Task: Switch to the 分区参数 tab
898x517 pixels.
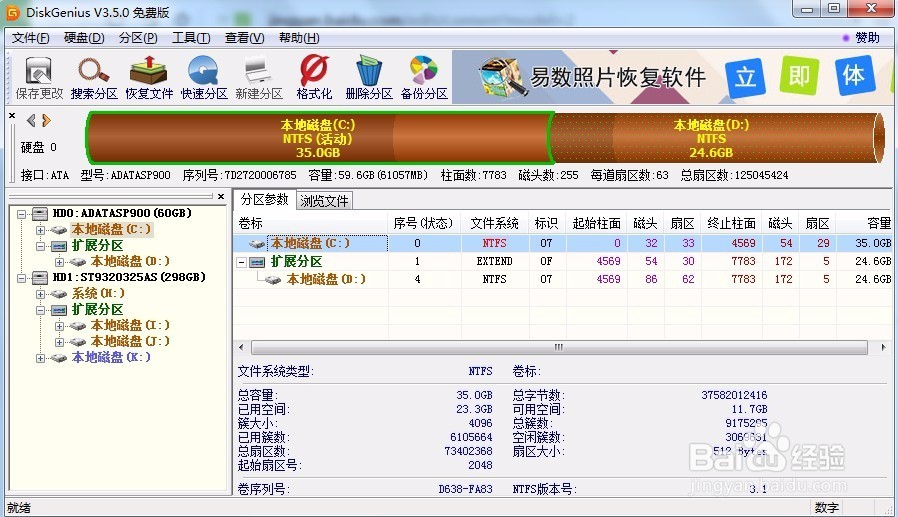Action: pyautogui.click(x=264, y=199)
